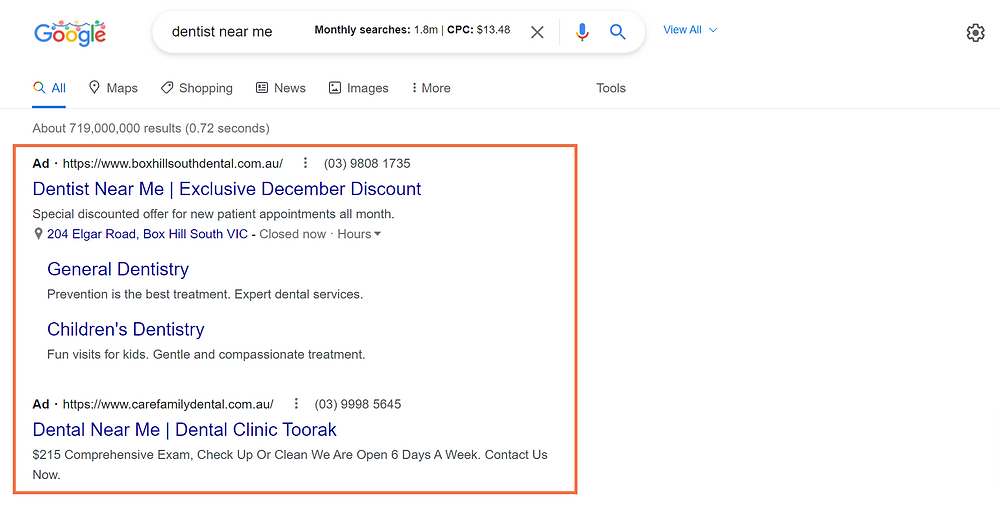1000x507 pixels.
Task: Click 'Fun visits for kids' description text
Action: tap(206, 354)
